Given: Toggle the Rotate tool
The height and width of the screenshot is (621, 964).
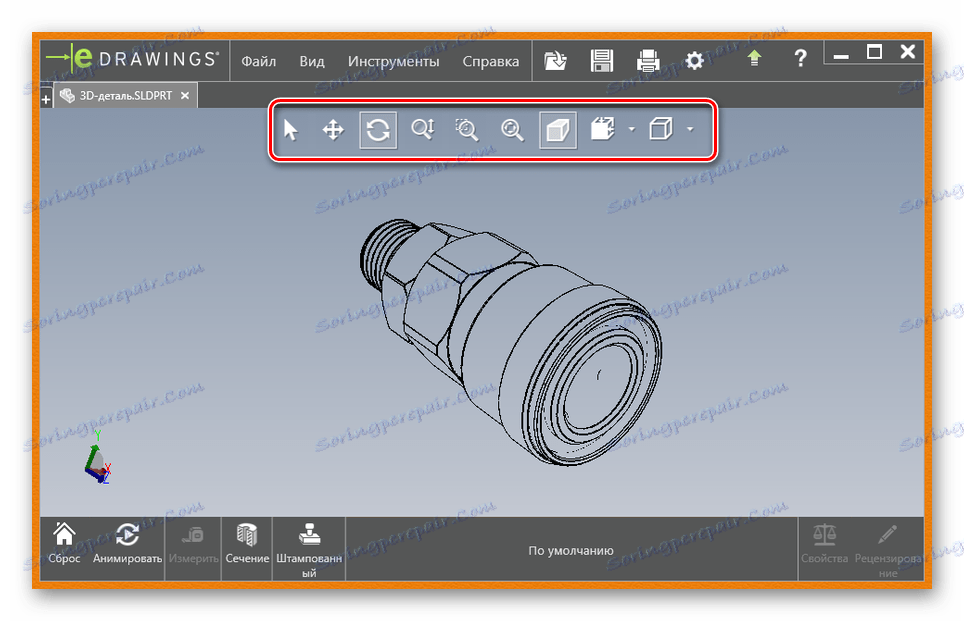Looking at the screenshot, I should tap(378, 130).
